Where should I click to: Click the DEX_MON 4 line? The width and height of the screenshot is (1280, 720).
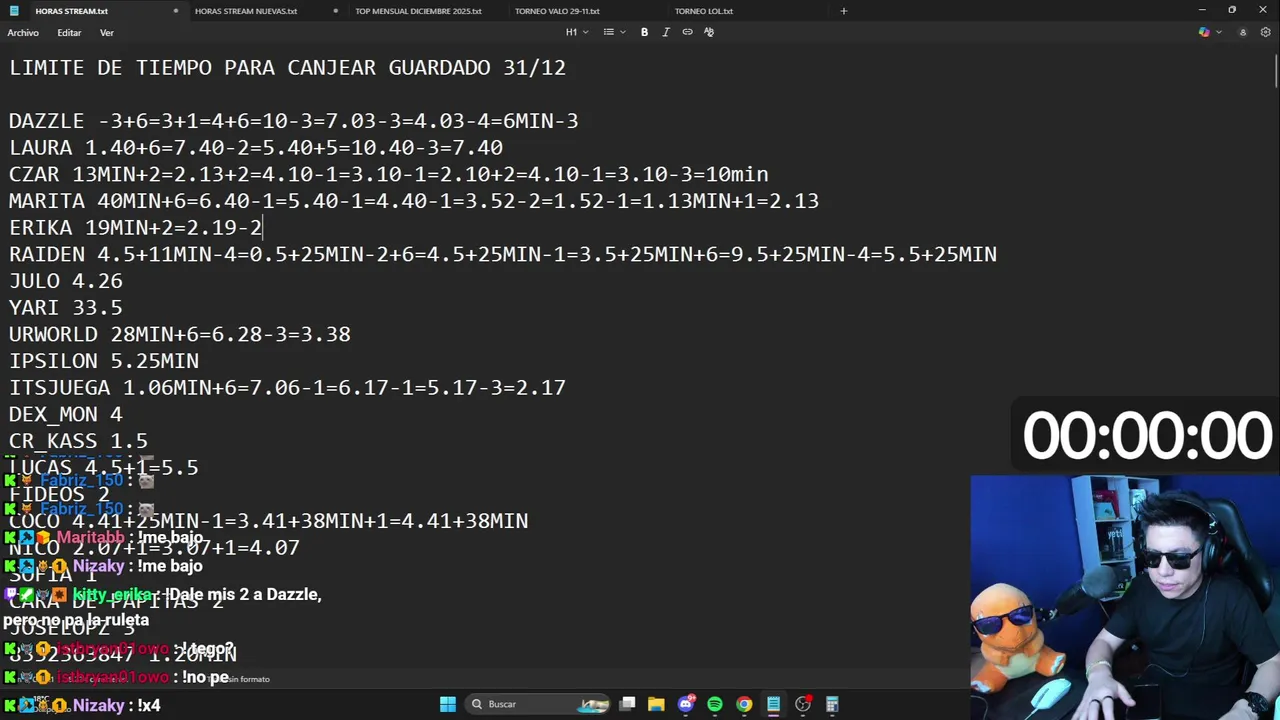[x=66, y=414]
